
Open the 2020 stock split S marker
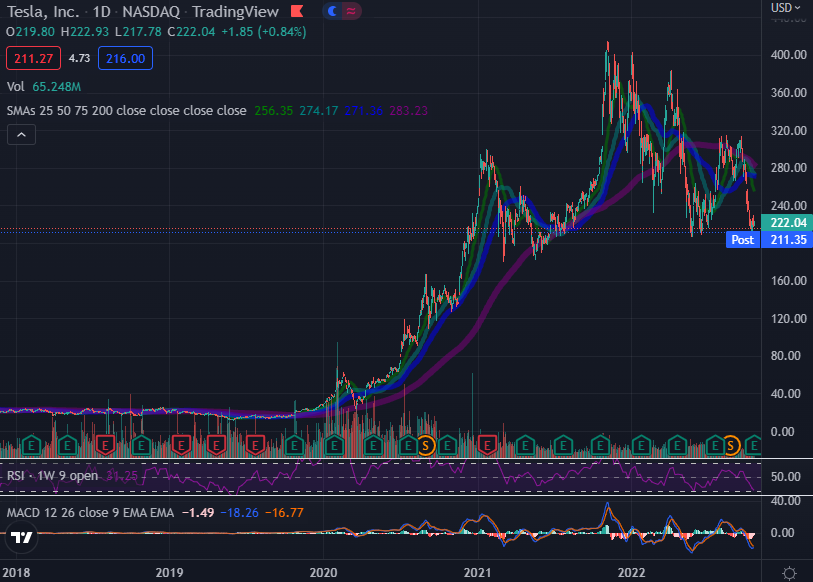point(426,445)
